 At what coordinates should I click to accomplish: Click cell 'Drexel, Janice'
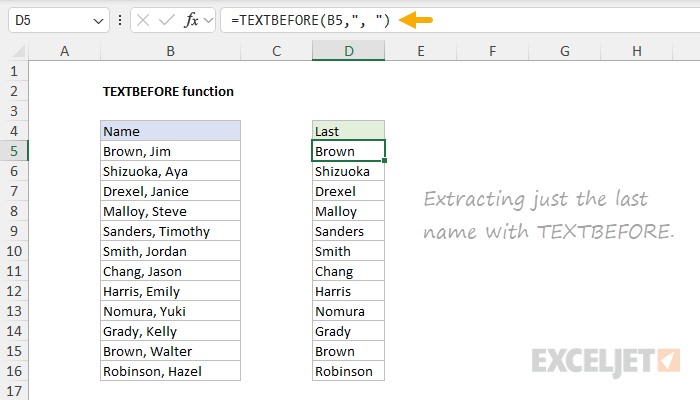171,191
